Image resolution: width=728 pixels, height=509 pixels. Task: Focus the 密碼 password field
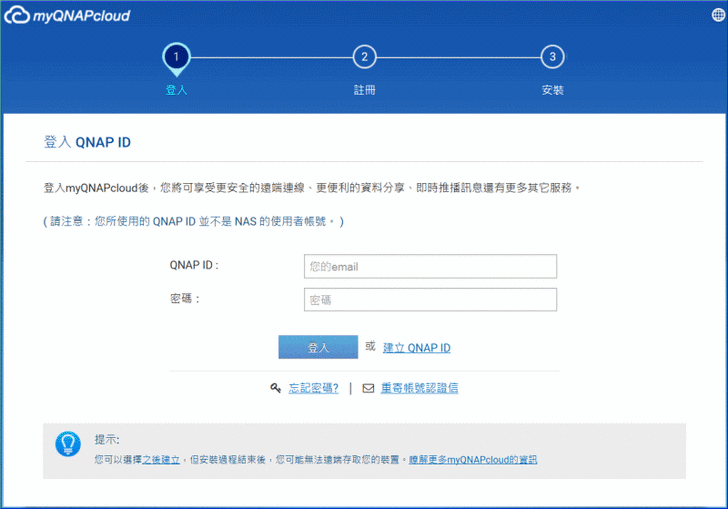click(x=430, y=300)
